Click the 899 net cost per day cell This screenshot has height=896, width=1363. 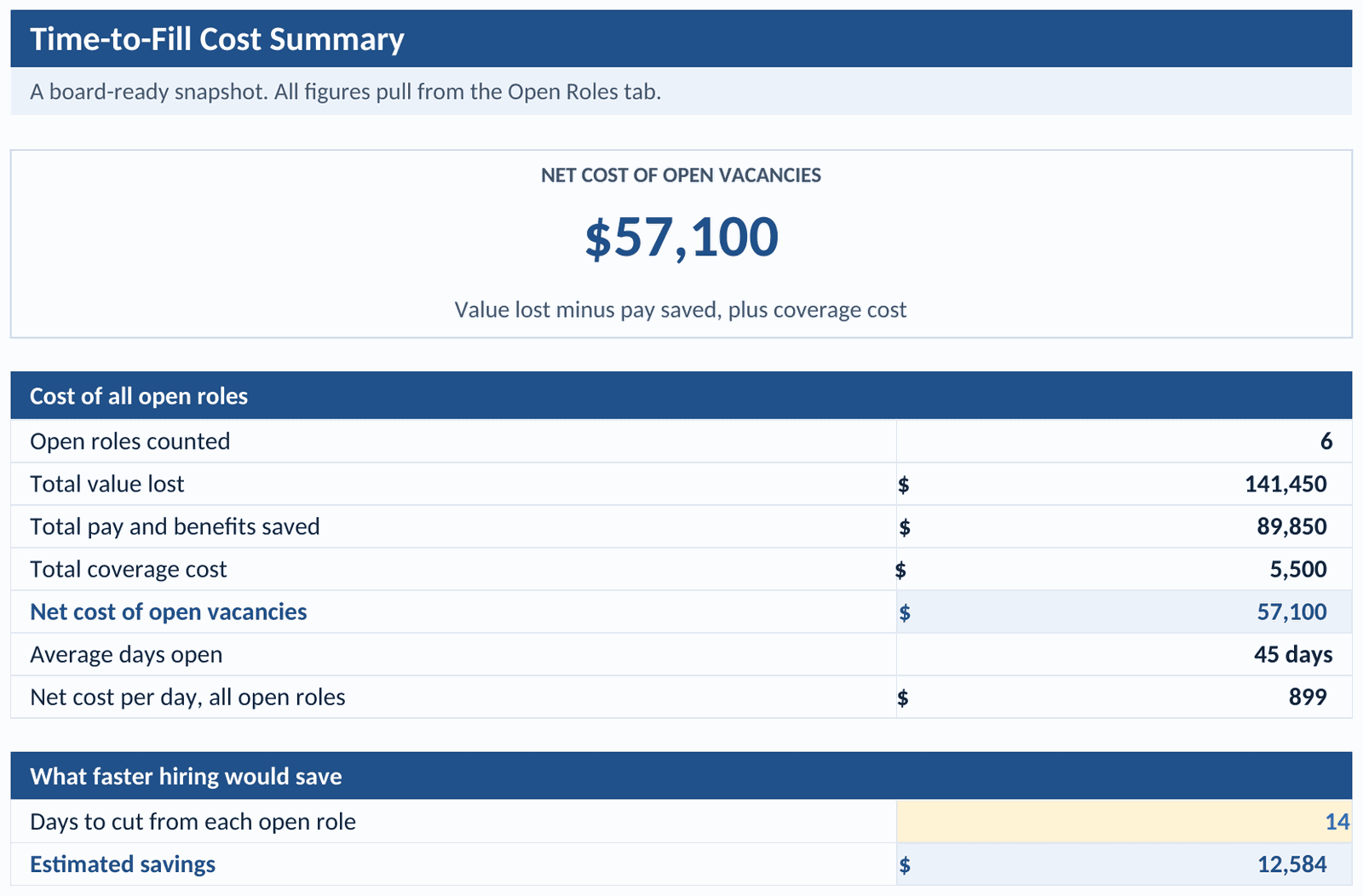coord(1124,697)
